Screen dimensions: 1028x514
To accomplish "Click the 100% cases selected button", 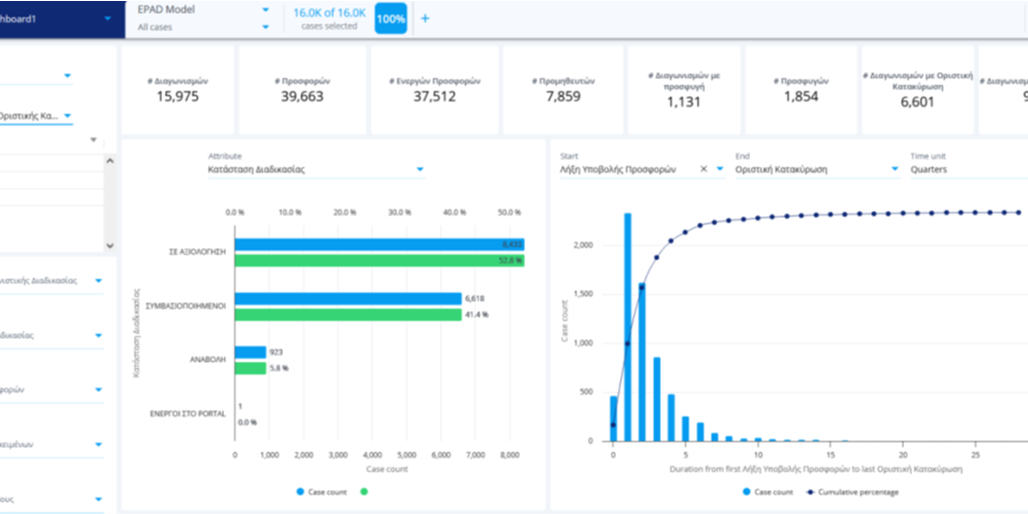I will (391, 19).
